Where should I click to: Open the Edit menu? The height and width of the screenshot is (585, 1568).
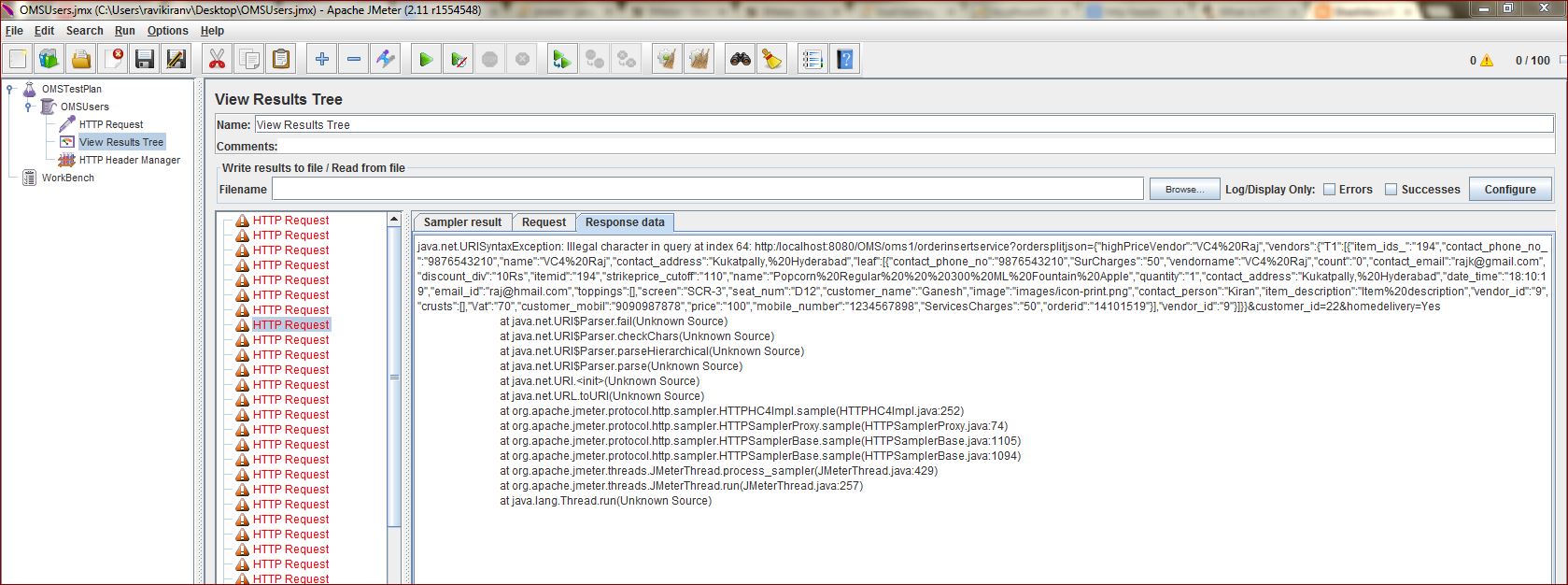pyautogui.click(x=44, y=31)
